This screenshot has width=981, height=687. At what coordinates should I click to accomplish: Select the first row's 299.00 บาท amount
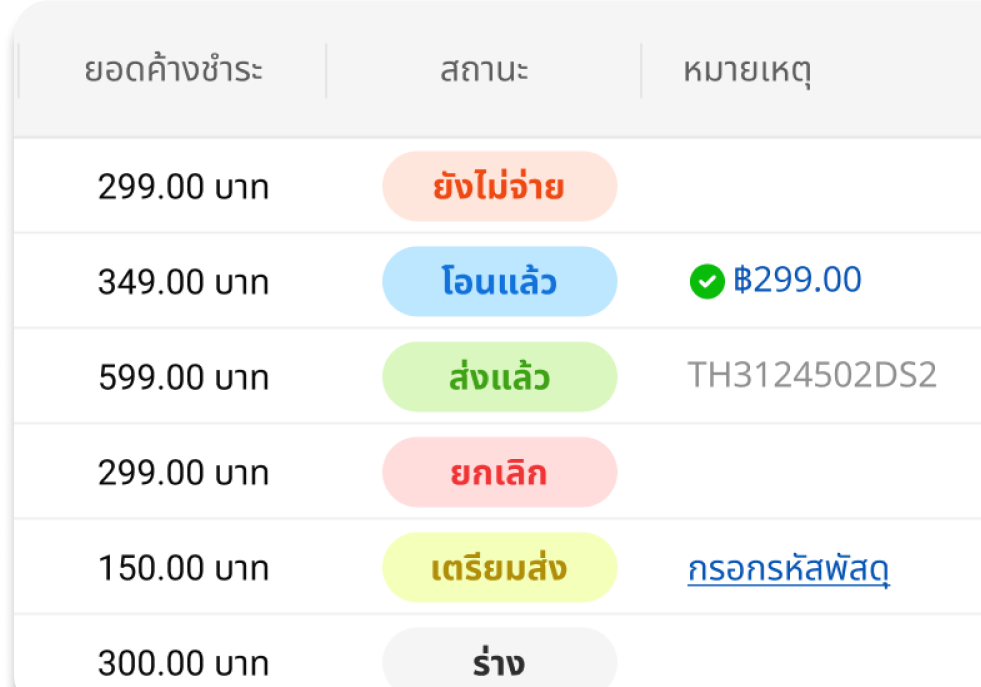click(183, 187)
